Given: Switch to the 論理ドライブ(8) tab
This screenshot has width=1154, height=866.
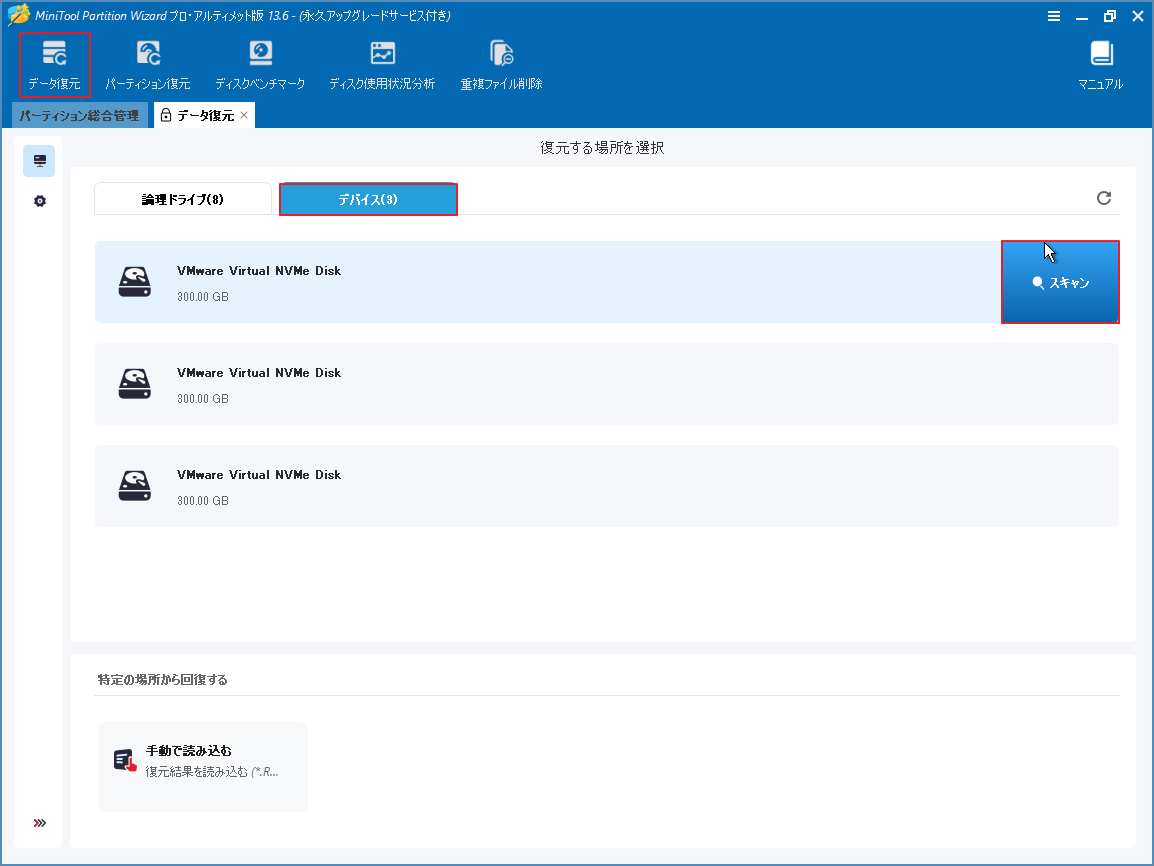Looking at the screenshot, I should [182, 198].
